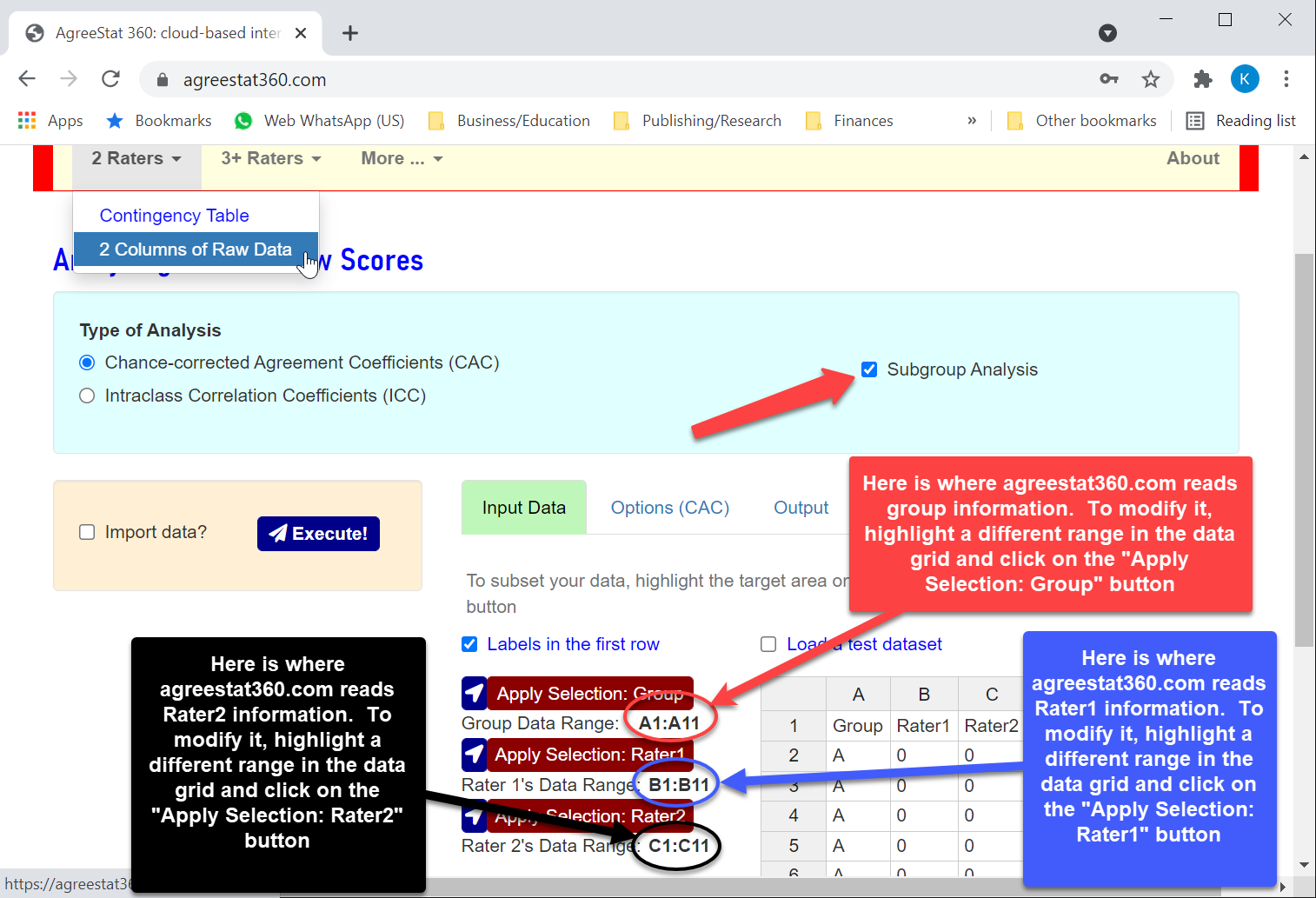This screenshot has width=1316, height=898.
Task: Toggle the Subgroup Analysis checkbox
Action: 869,369
